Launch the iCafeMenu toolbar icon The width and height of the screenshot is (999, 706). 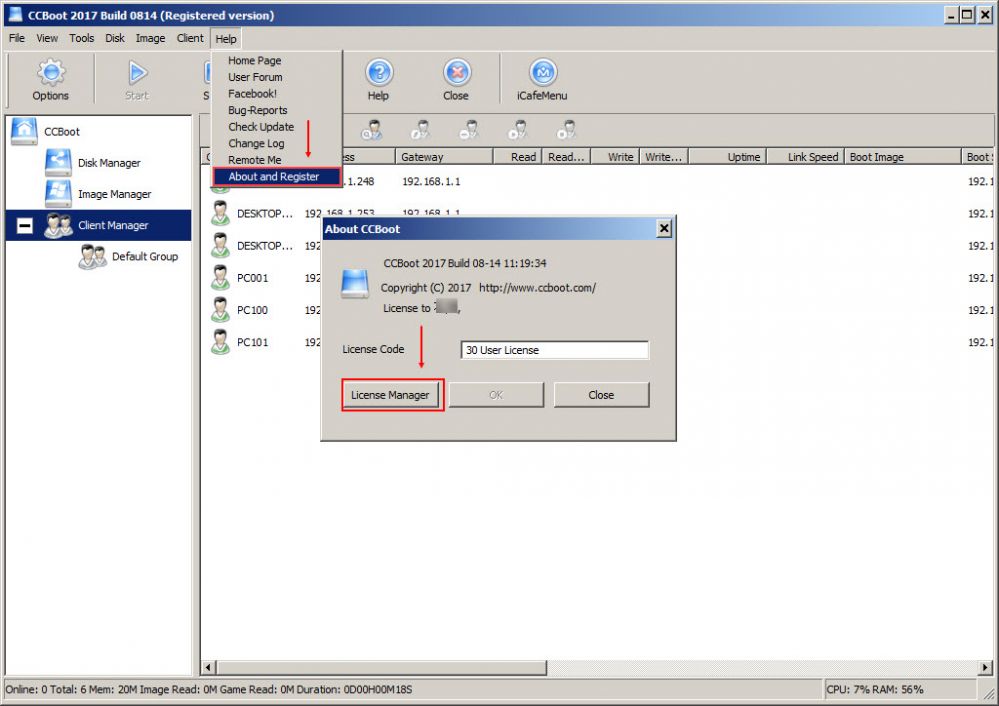[x=542, y=80]
